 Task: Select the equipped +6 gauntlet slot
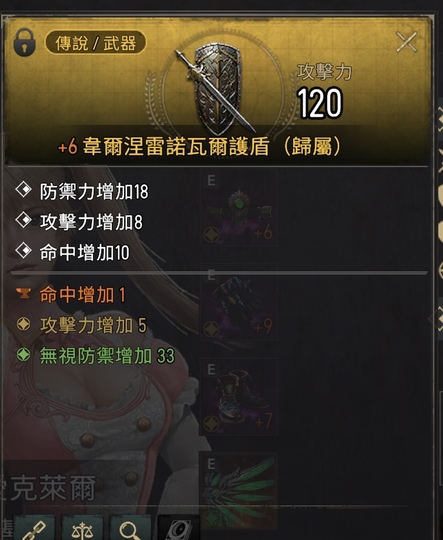(238, 207)
